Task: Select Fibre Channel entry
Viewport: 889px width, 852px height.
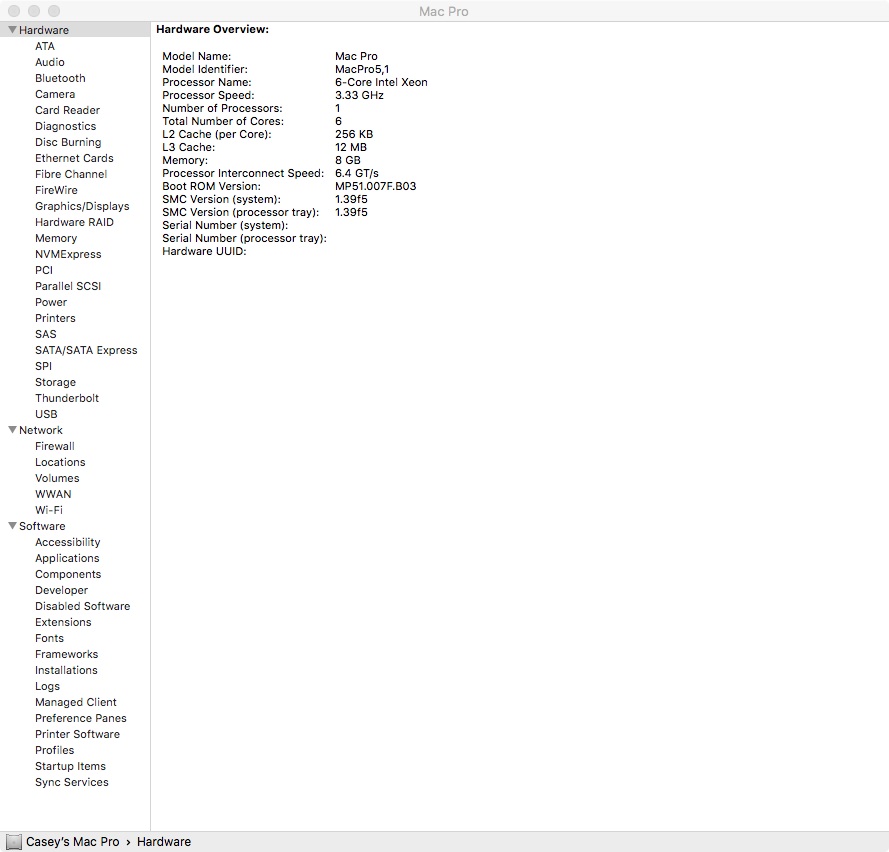Action: click(71, 174)
